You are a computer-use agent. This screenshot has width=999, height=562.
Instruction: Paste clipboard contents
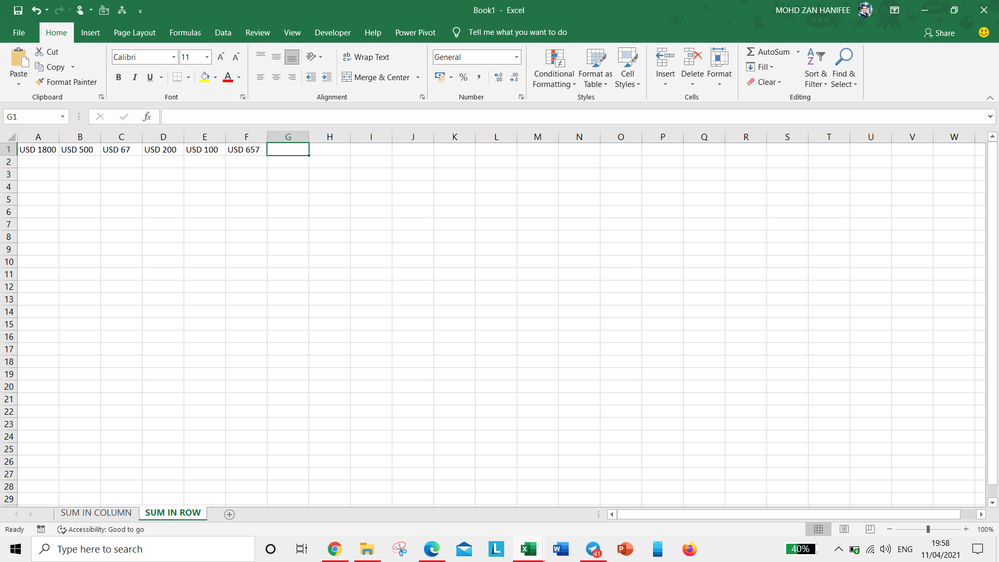pos(18,66)
